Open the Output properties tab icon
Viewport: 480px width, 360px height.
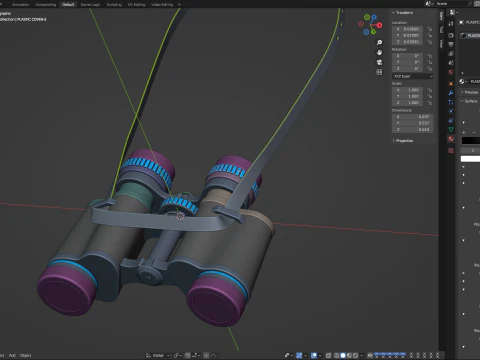click(x=451, y=44)
